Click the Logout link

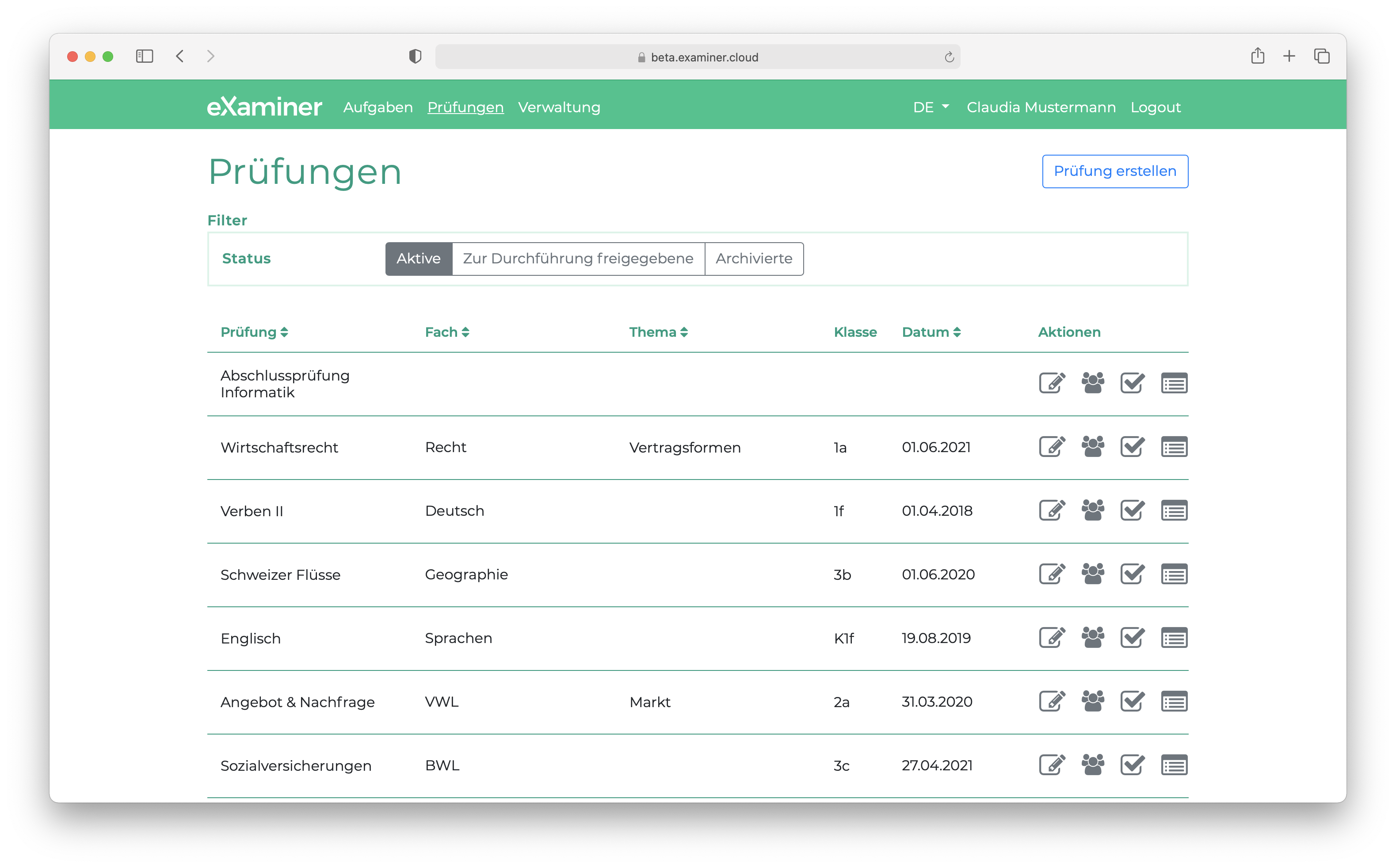click(1155, 107)
